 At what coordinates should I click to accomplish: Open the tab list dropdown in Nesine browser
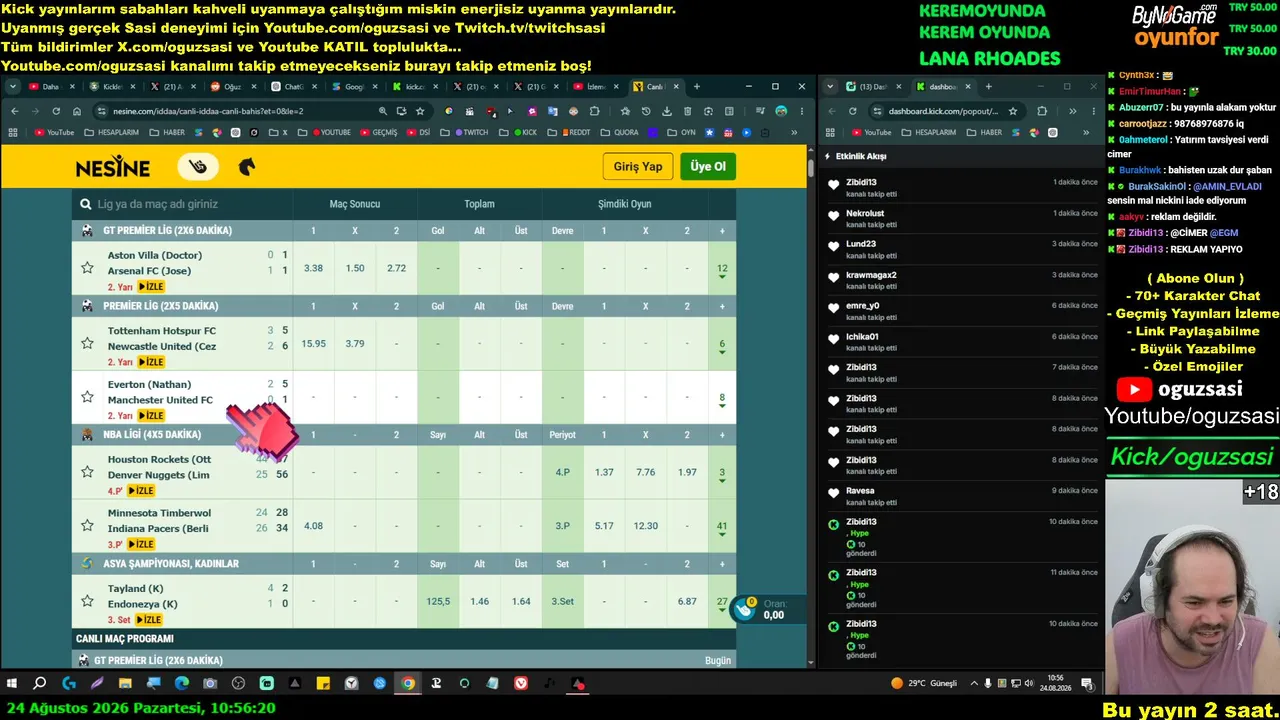[14, 87]
